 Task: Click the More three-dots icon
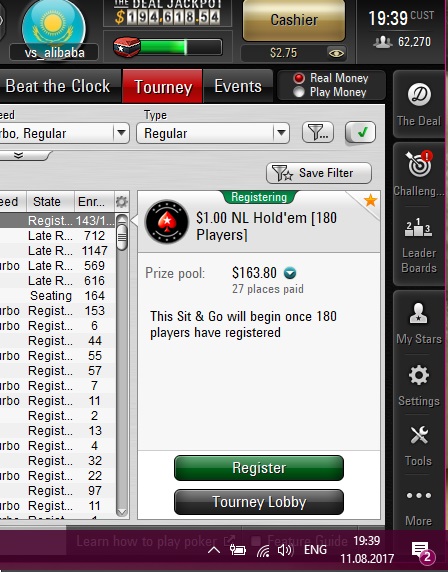click(x=419, y=495)
